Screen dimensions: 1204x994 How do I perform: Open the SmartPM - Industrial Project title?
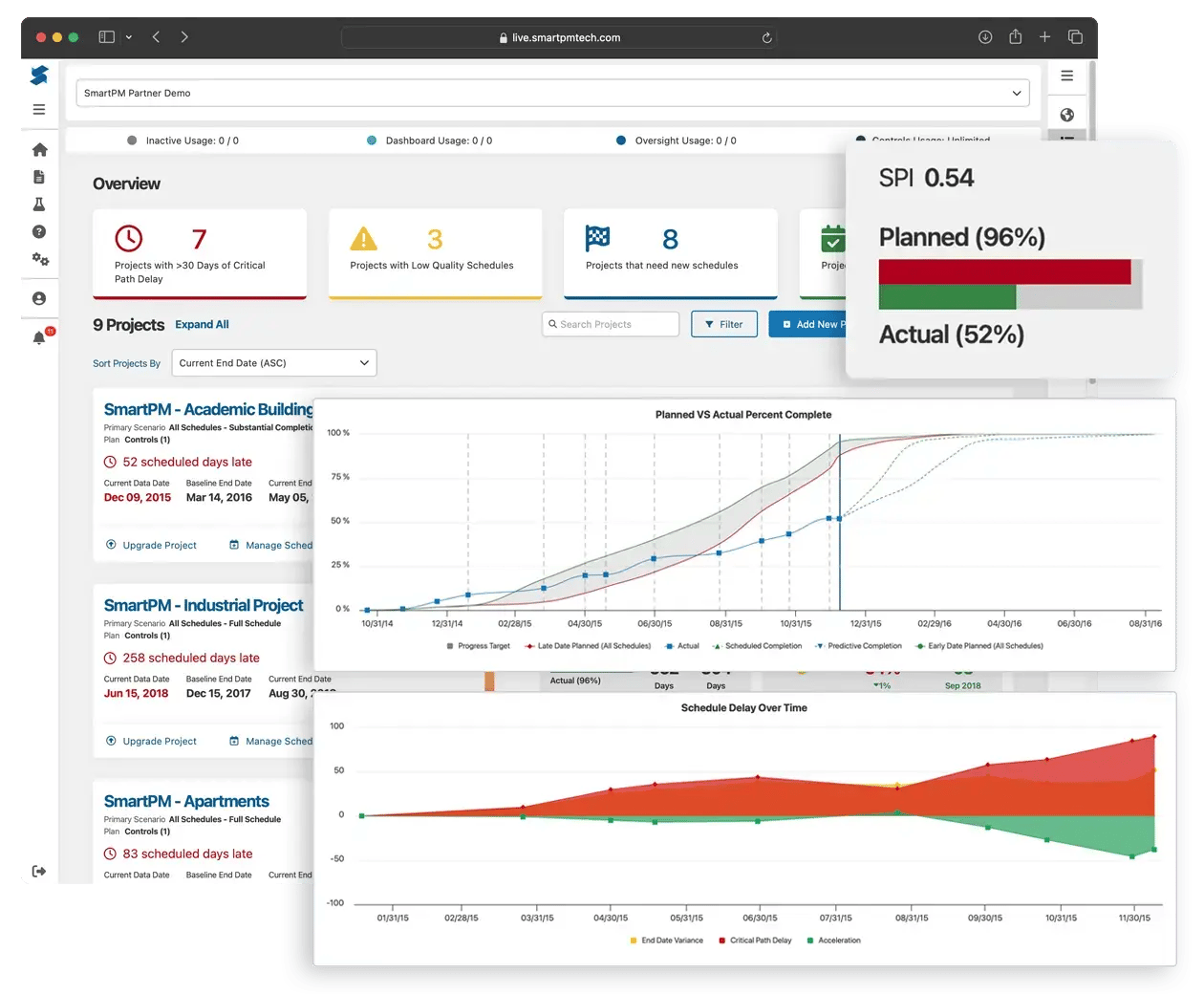pyautogui.click(x=204, y=605)
